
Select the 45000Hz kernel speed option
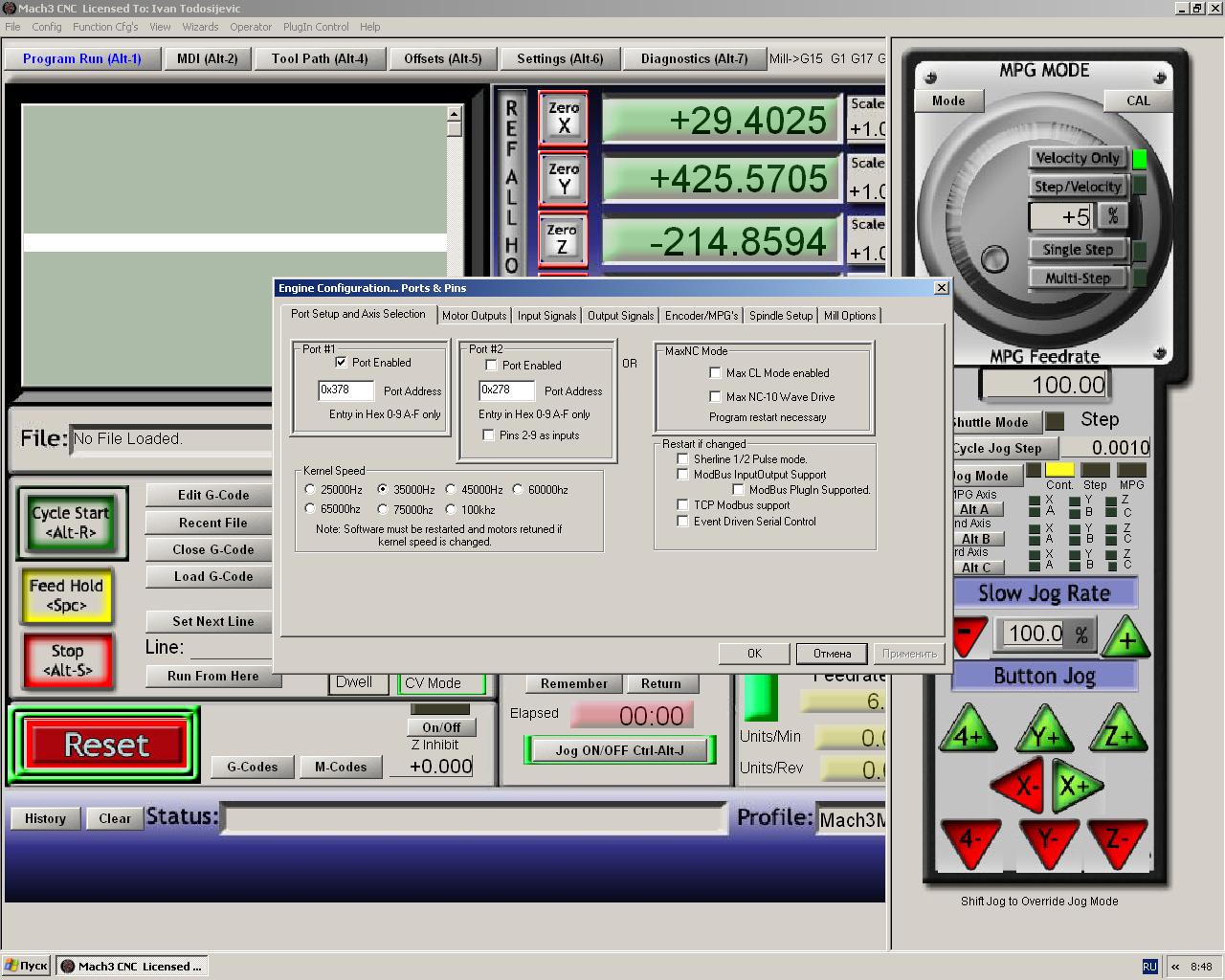(x=451, y=490)
